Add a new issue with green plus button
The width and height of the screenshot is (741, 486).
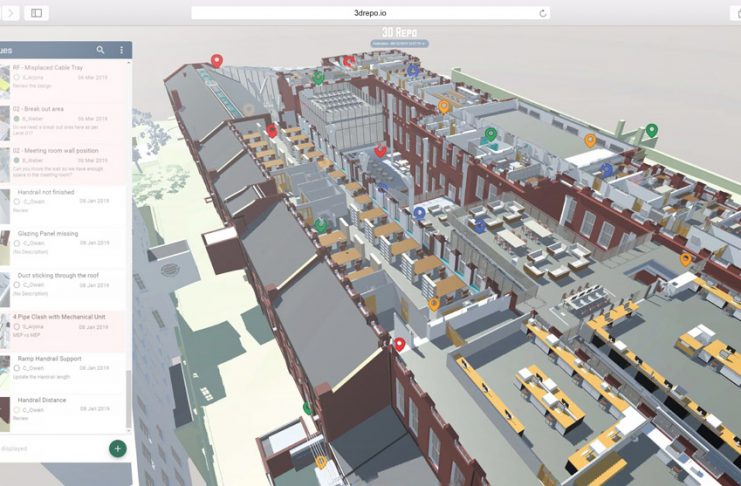point(117,448)
